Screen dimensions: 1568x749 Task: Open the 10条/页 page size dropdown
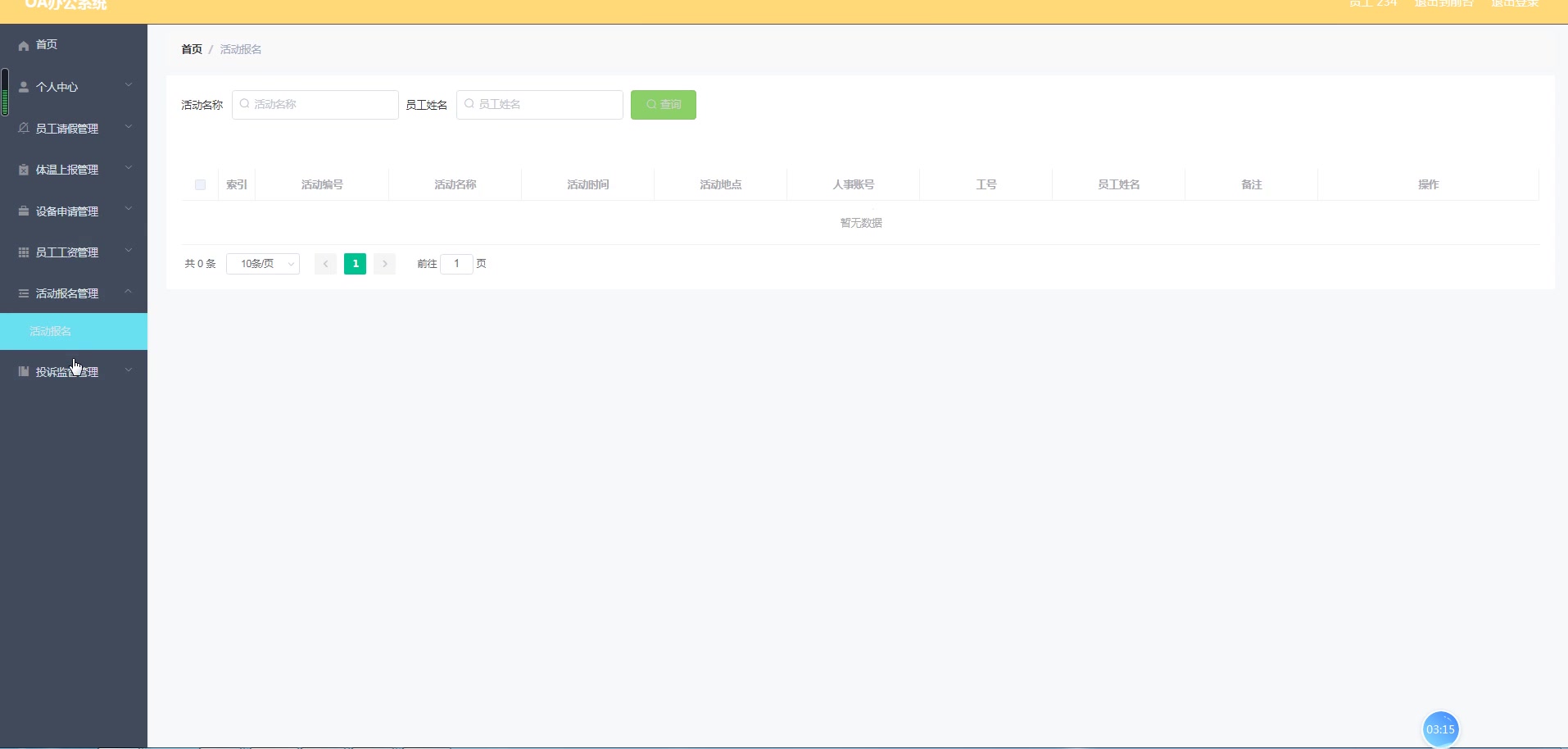263,264
